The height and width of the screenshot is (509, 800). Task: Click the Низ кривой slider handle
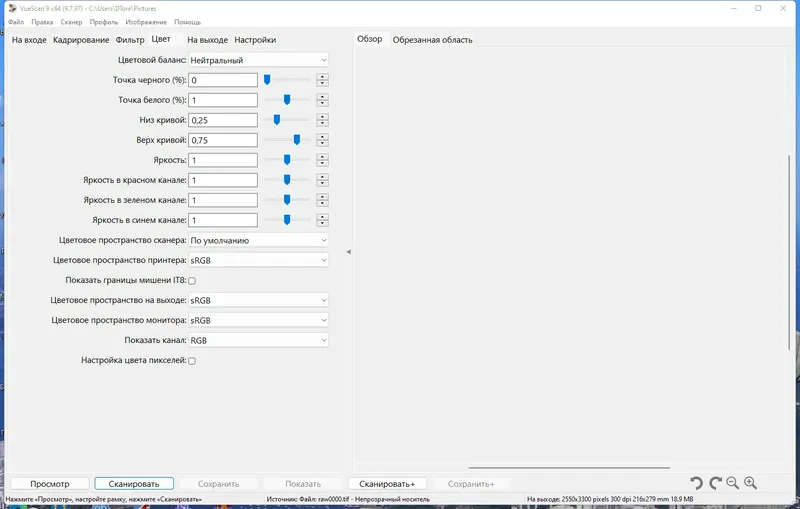click(x=277, y=119)
